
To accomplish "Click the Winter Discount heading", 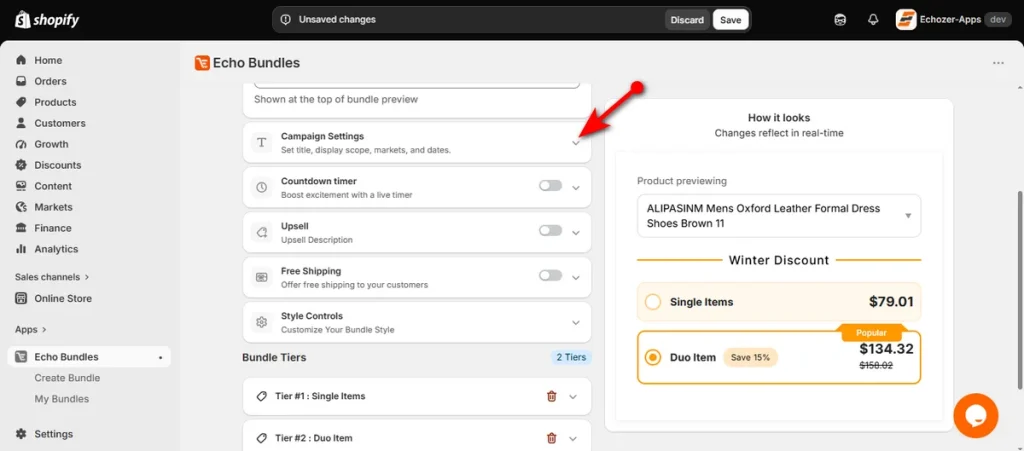I will [x=779, y=260].
